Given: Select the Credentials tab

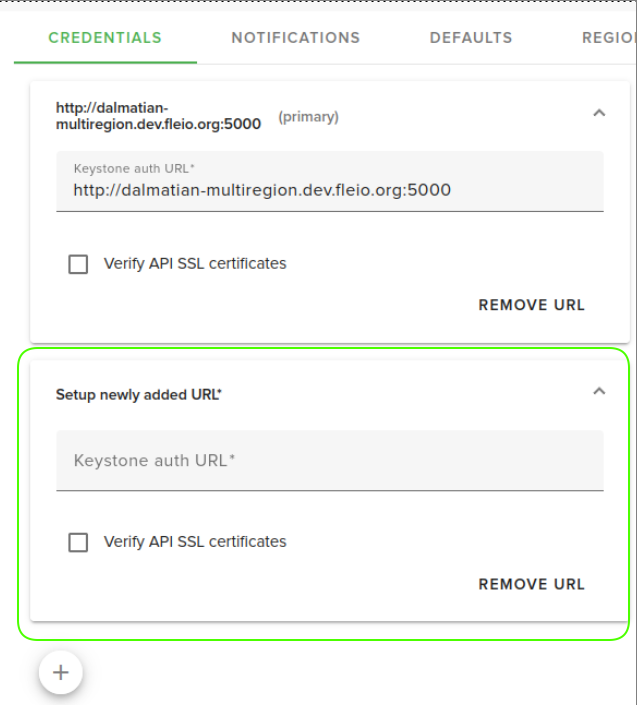Looking at the screenshot, I should pyautogui.click(x=105, y=38).
